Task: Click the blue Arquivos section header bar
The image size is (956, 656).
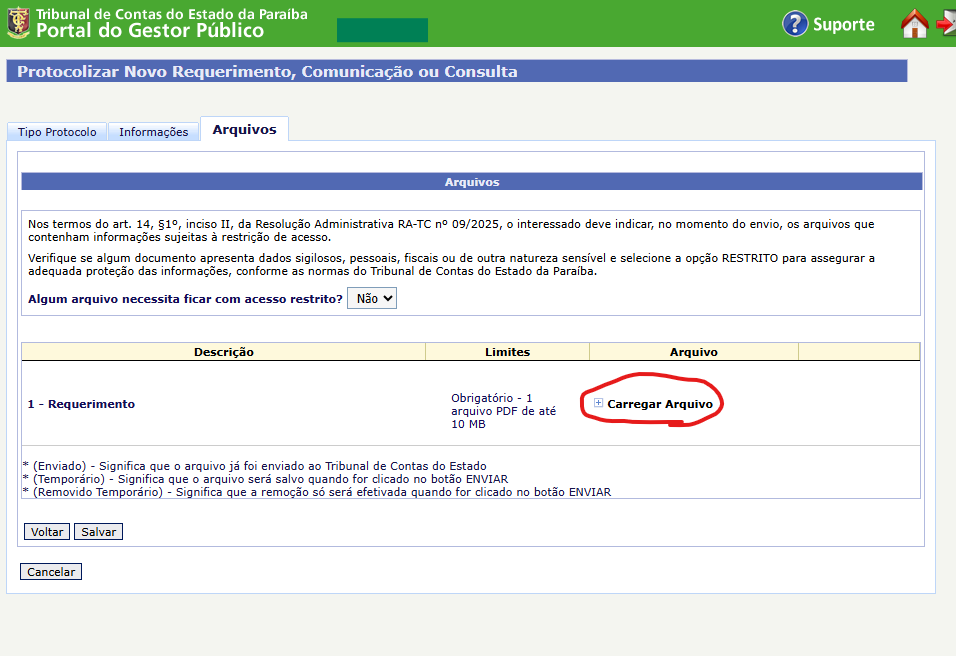Action: [472, 182]
